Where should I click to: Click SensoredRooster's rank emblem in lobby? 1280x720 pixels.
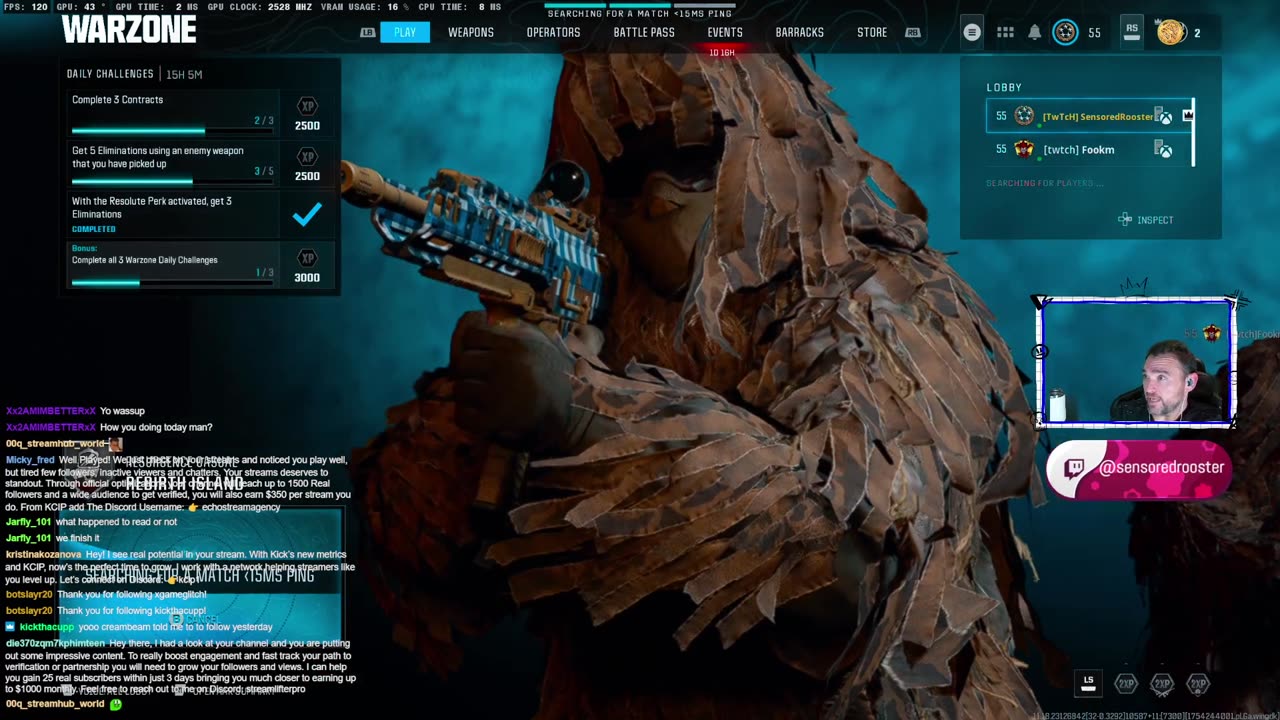tap(1024, 116)
